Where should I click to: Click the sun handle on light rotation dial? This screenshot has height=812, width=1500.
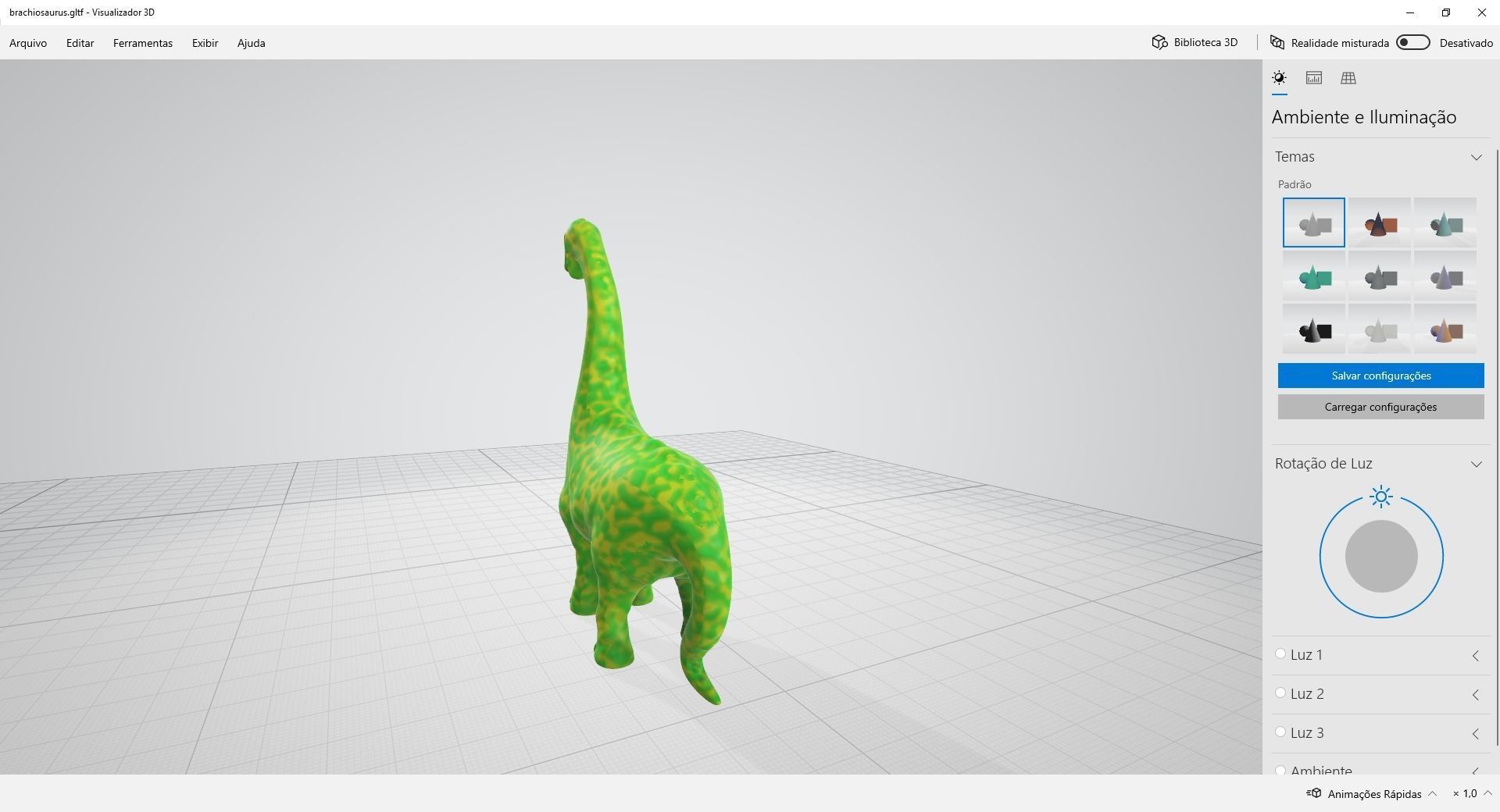(x=1381, y=497)
